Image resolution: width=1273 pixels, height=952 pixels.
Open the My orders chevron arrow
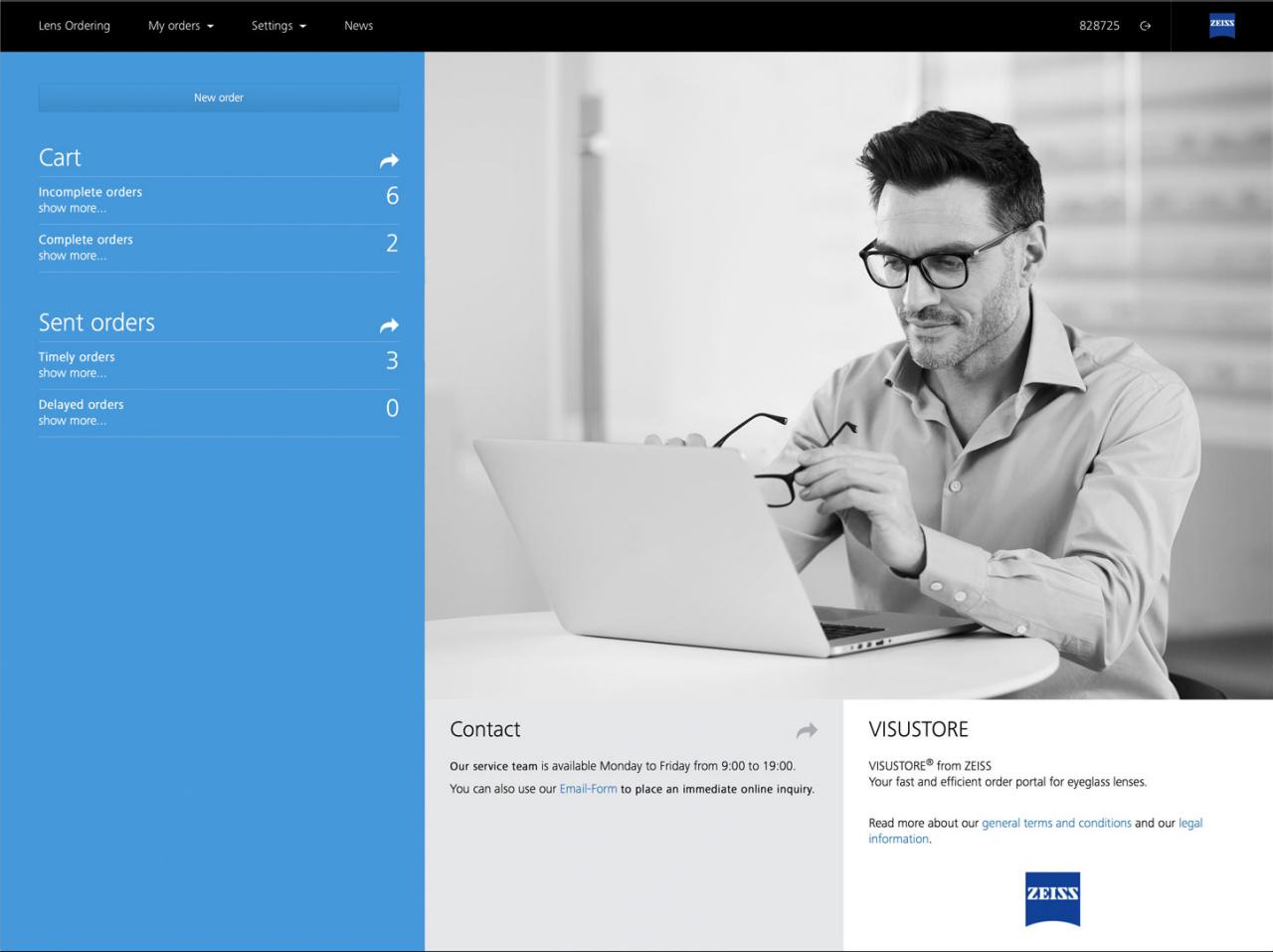211,27
